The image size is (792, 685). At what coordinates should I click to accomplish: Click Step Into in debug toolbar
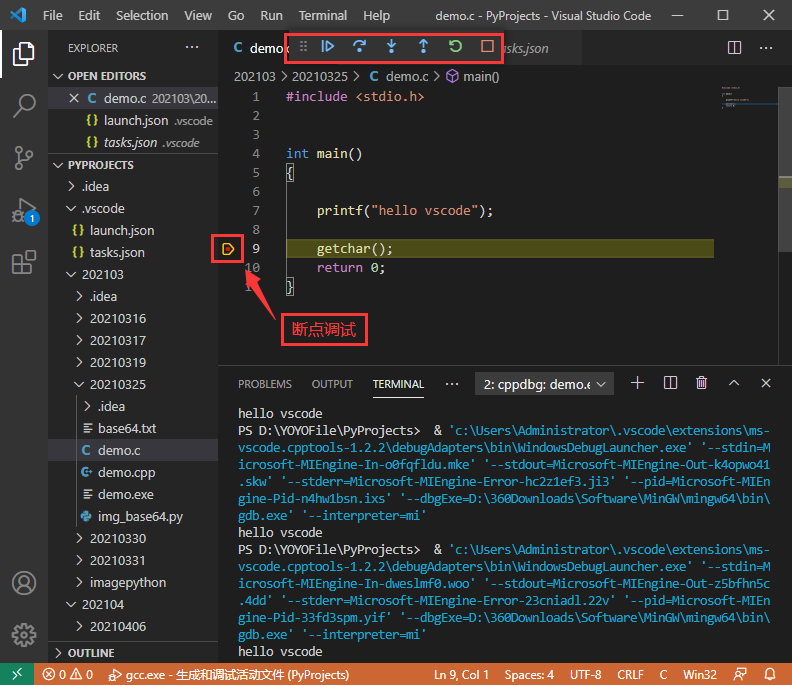pos(391,46)
